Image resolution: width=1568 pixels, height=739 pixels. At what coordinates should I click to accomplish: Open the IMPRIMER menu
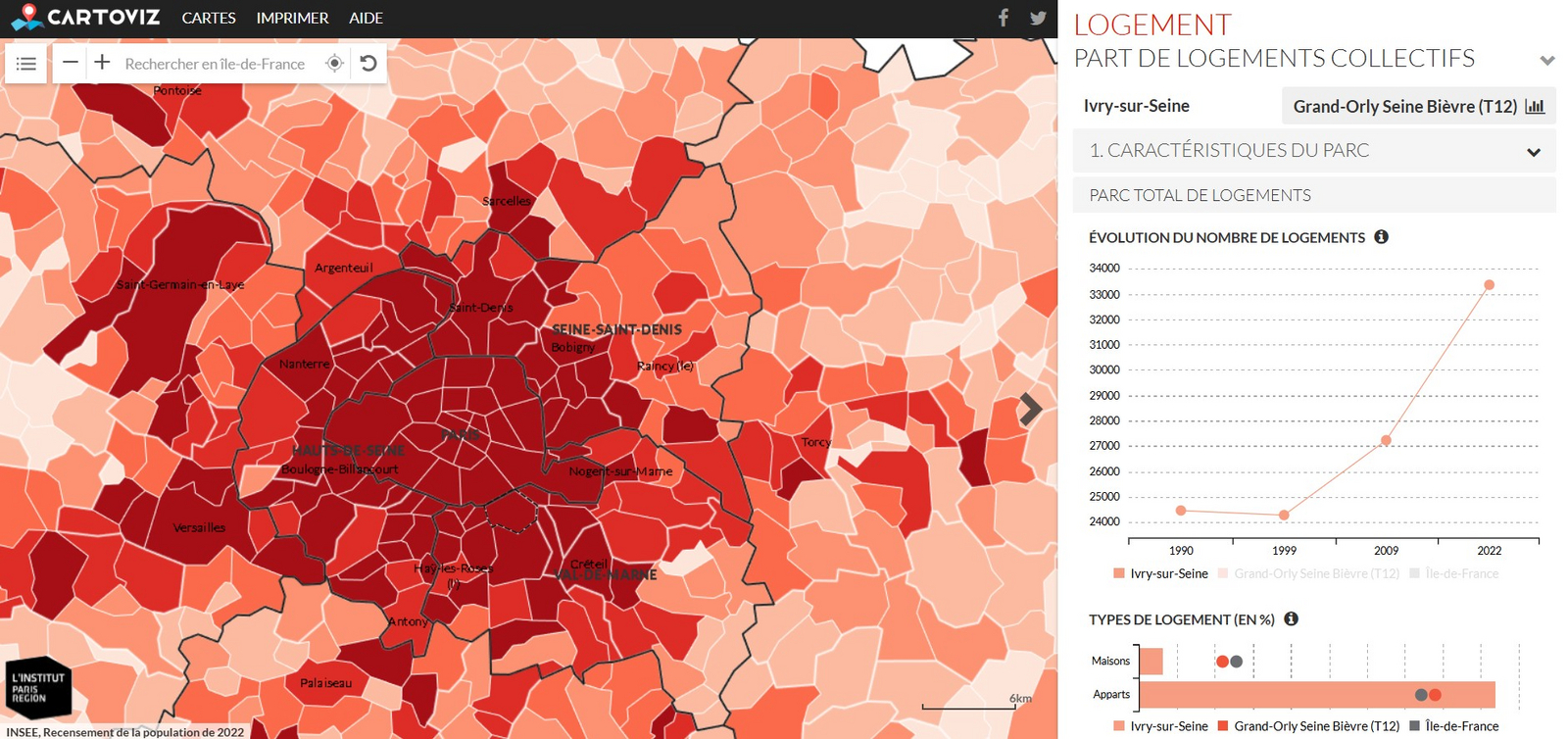(292, 18)
